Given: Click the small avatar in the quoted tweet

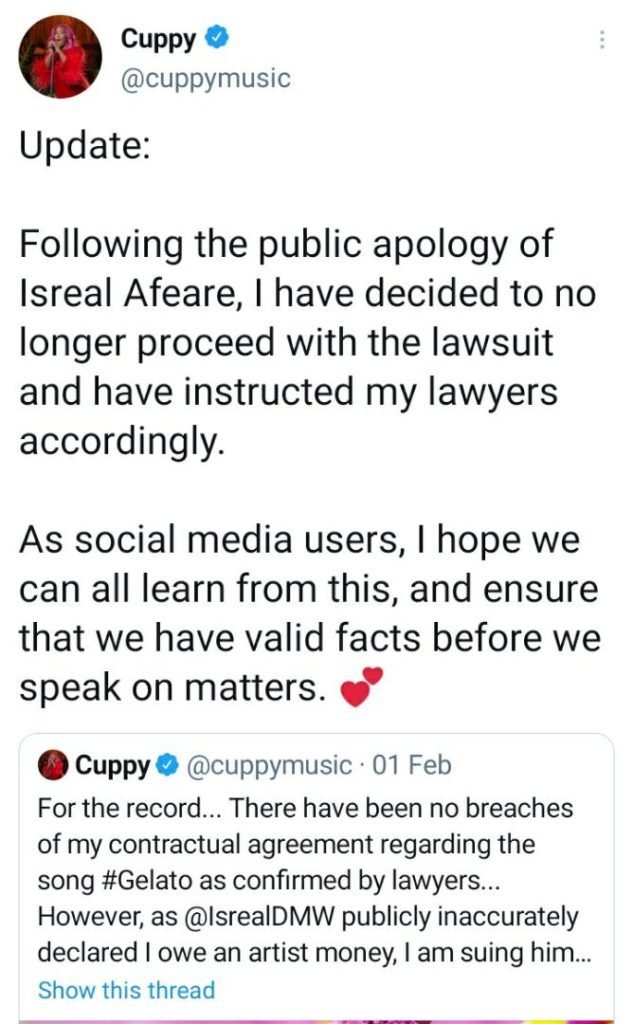Looking at the screenshot, I should click(x=52, y=766).
